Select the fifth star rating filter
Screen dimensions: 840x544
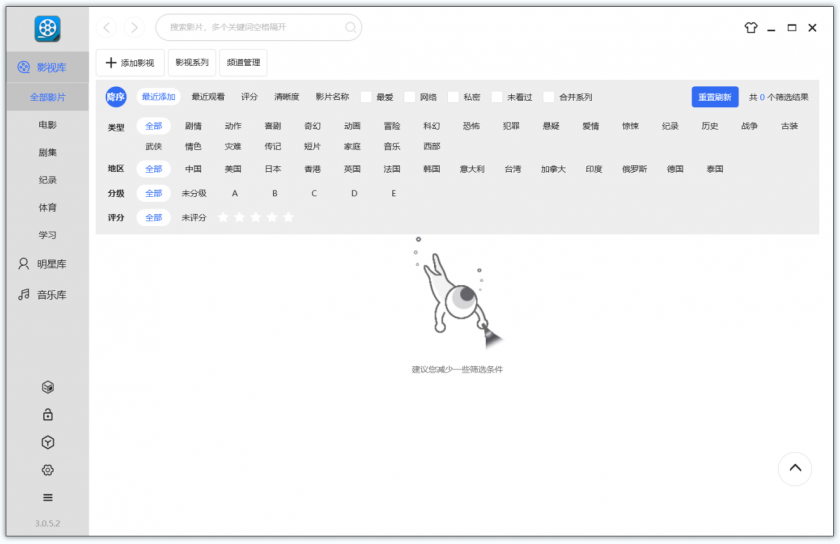(x=289, y=217)
